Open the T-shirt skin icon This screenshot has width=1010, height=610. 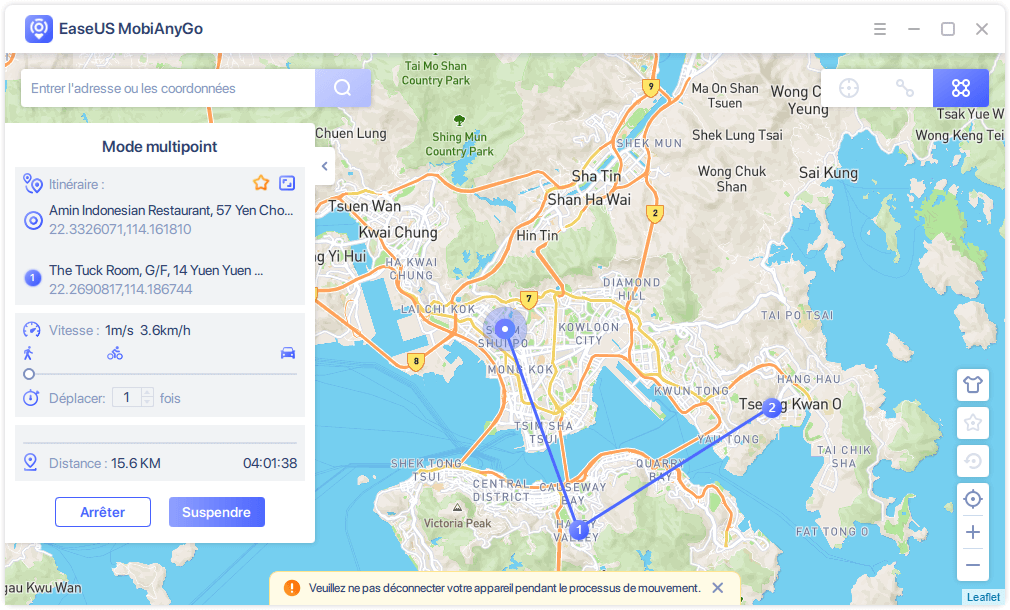click(972, 384)
